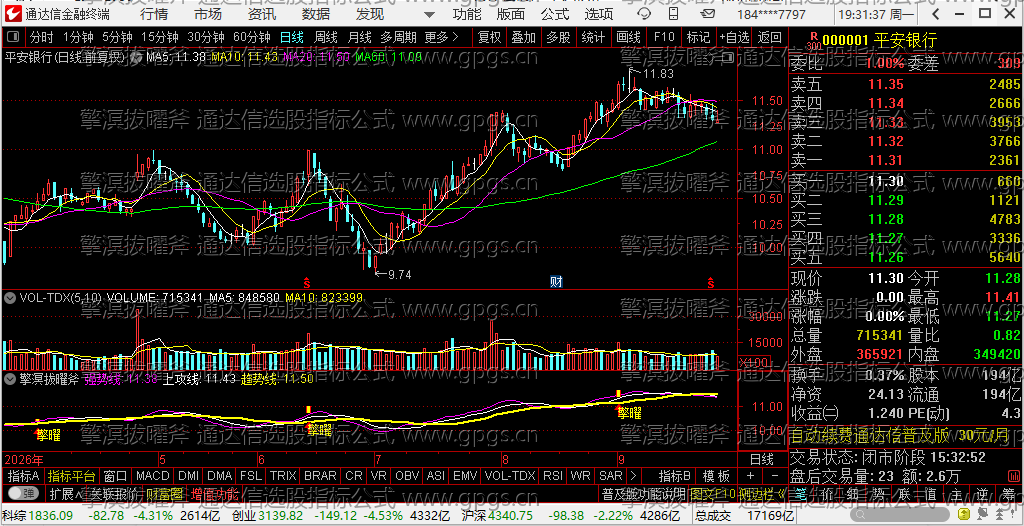Click the search box in status bar
Screen dimensions: 1024x526
[900, 515]
